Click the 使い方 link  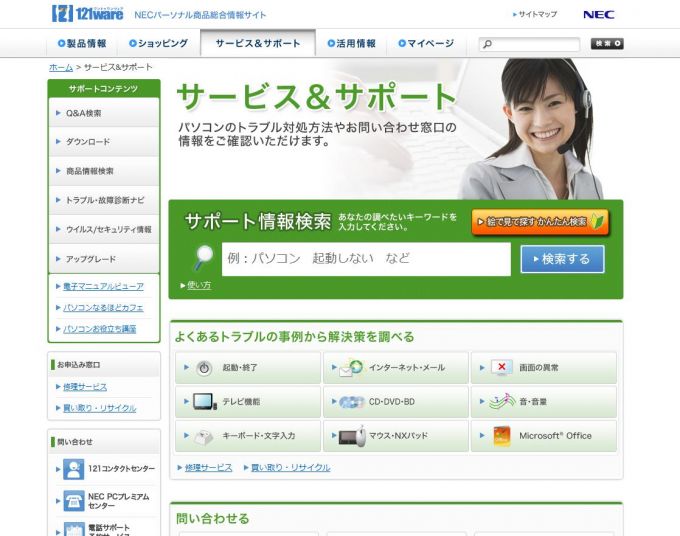199,285
